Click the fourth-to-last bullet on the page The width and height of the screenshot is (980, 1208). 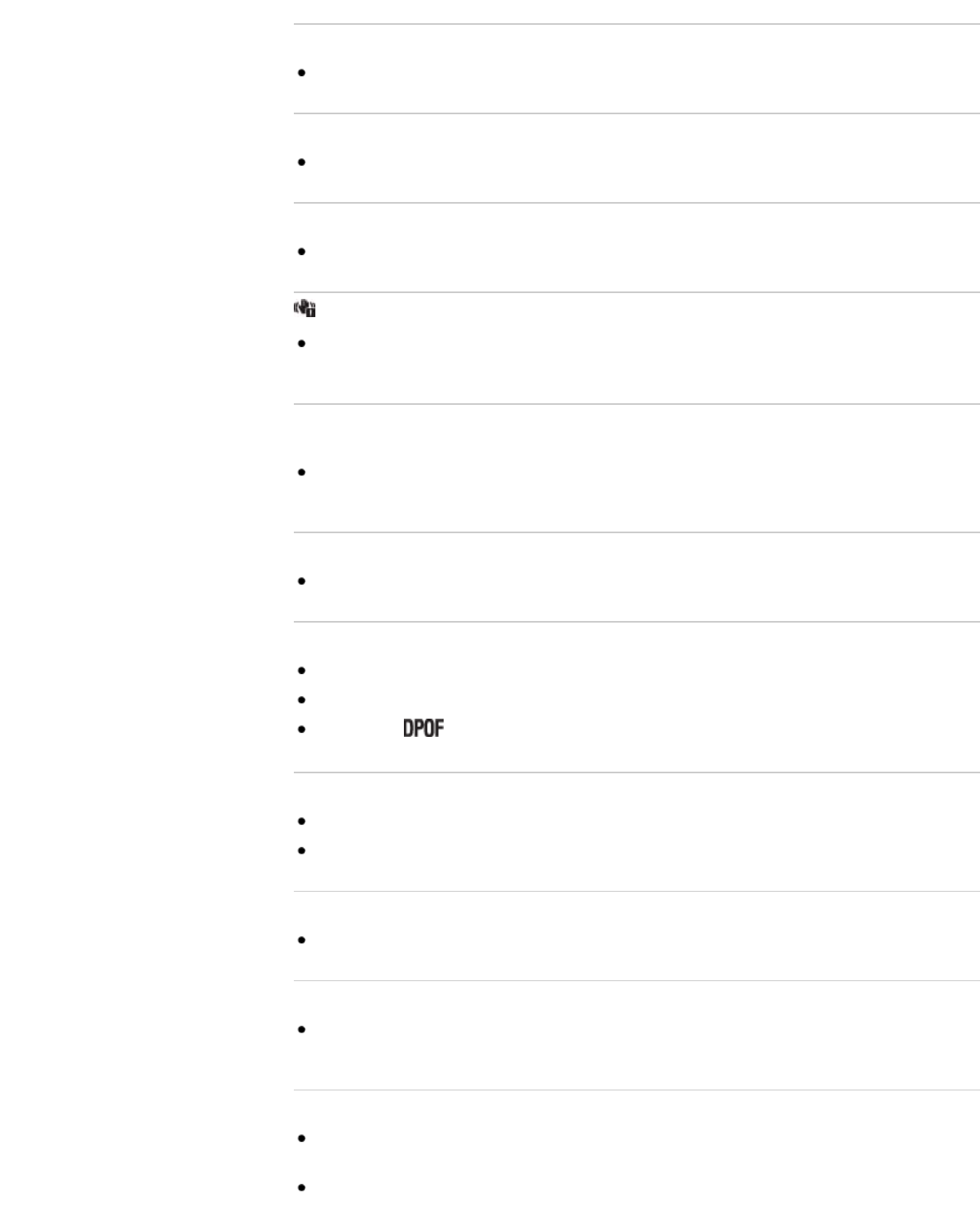(x=301, y=941)
